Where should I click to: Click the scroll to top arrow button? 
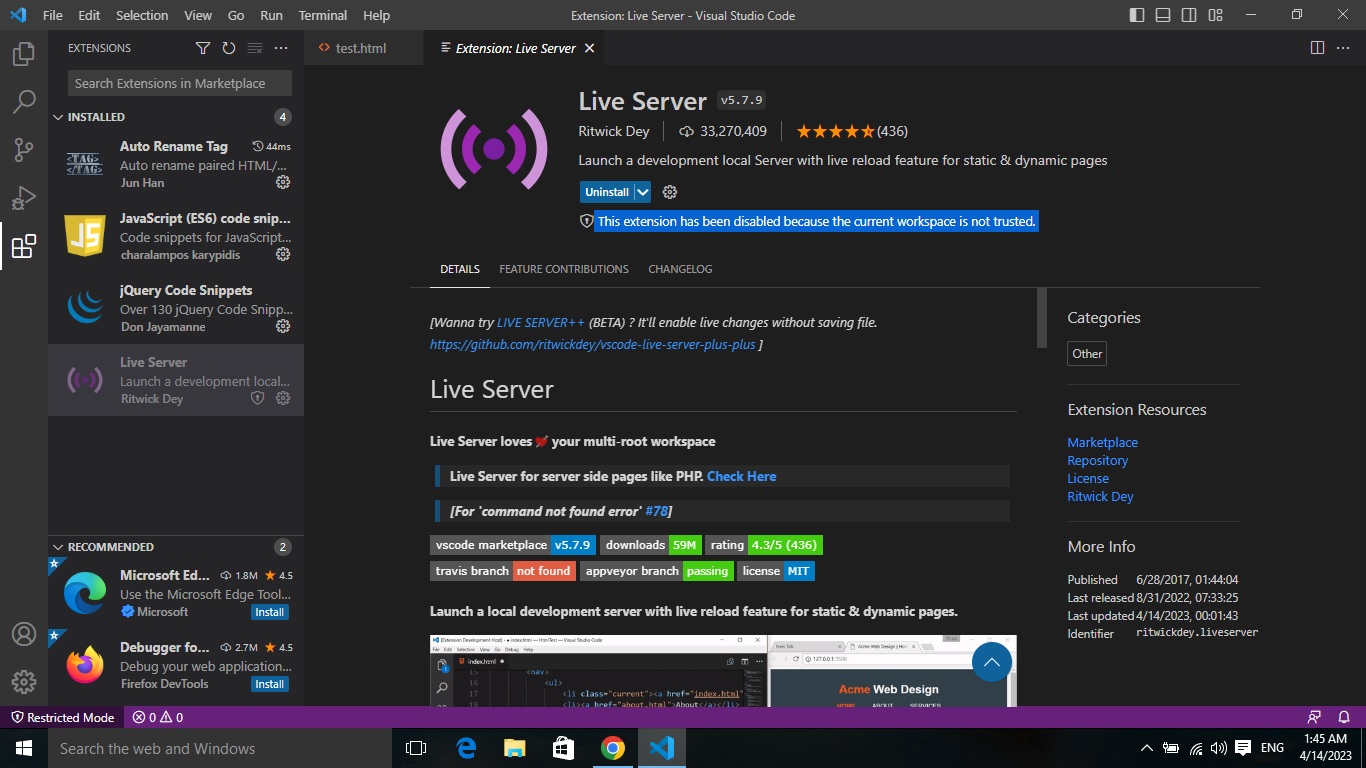pos(992,662)
